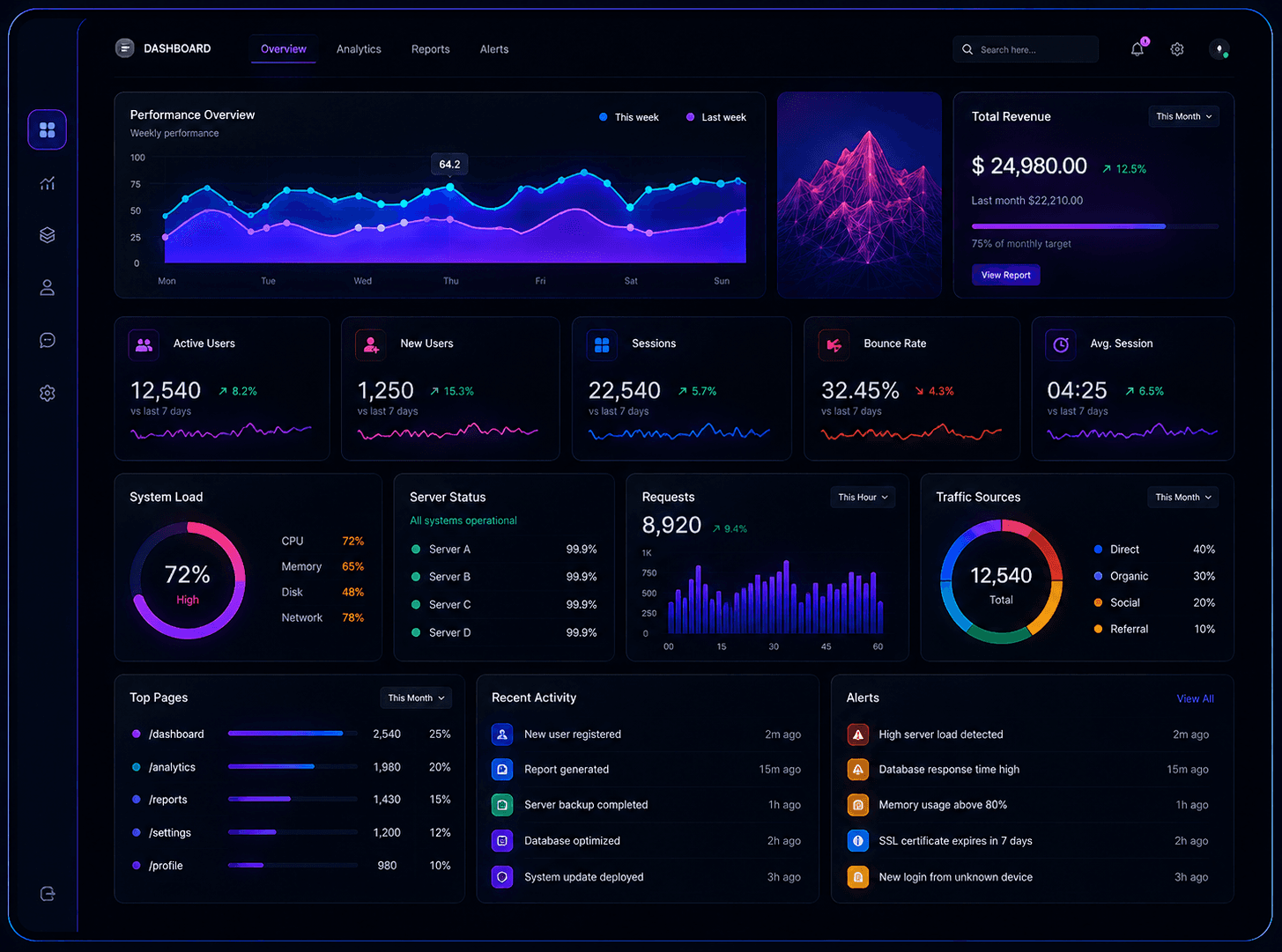Click the Avg. Session clock icon
The width and height of the screenshot is (1282, 952).
click(x=1061, y=345)
